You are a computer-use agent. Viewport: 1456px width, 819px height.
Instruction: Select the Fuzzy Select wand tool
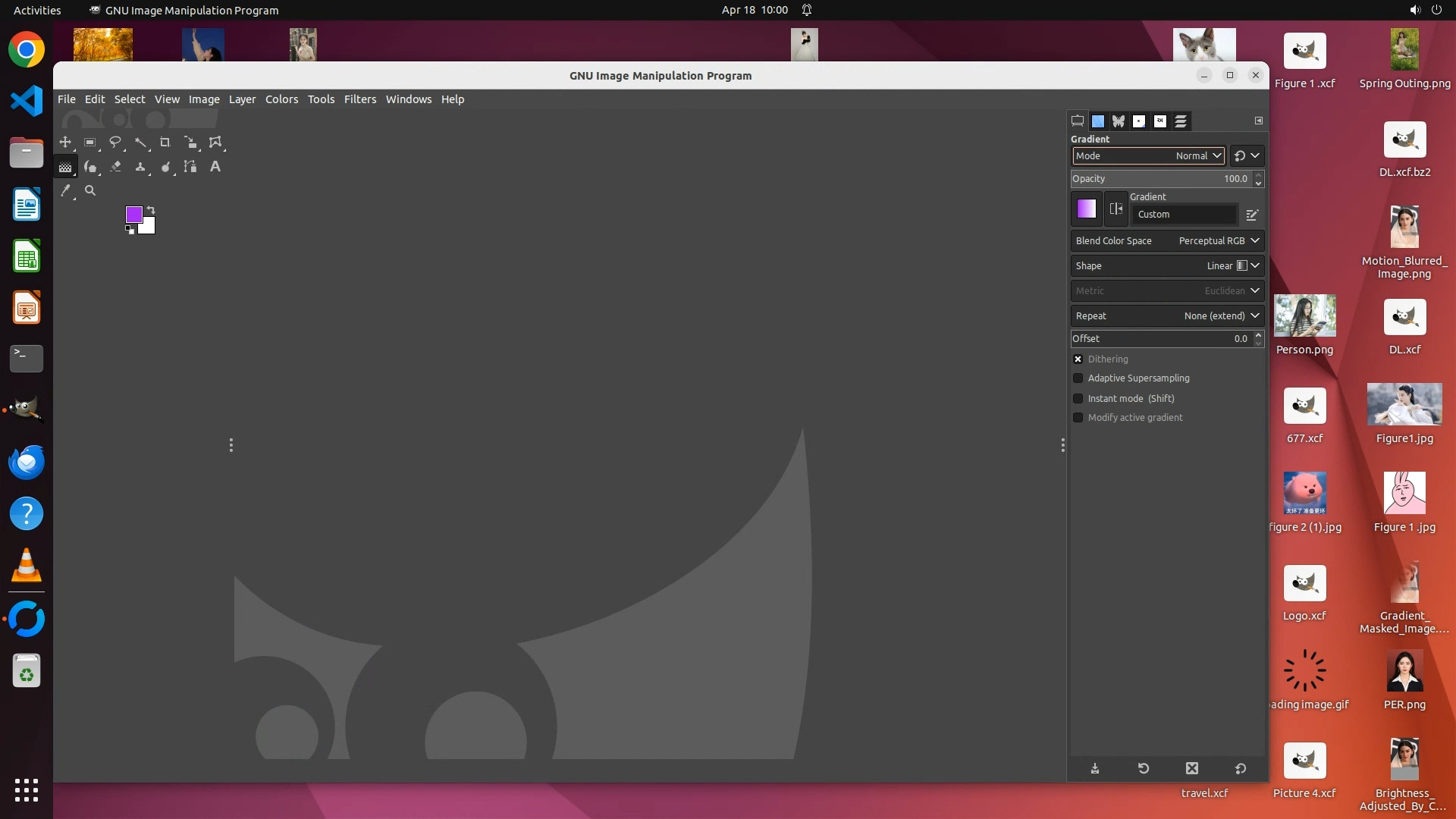(140, 143)
